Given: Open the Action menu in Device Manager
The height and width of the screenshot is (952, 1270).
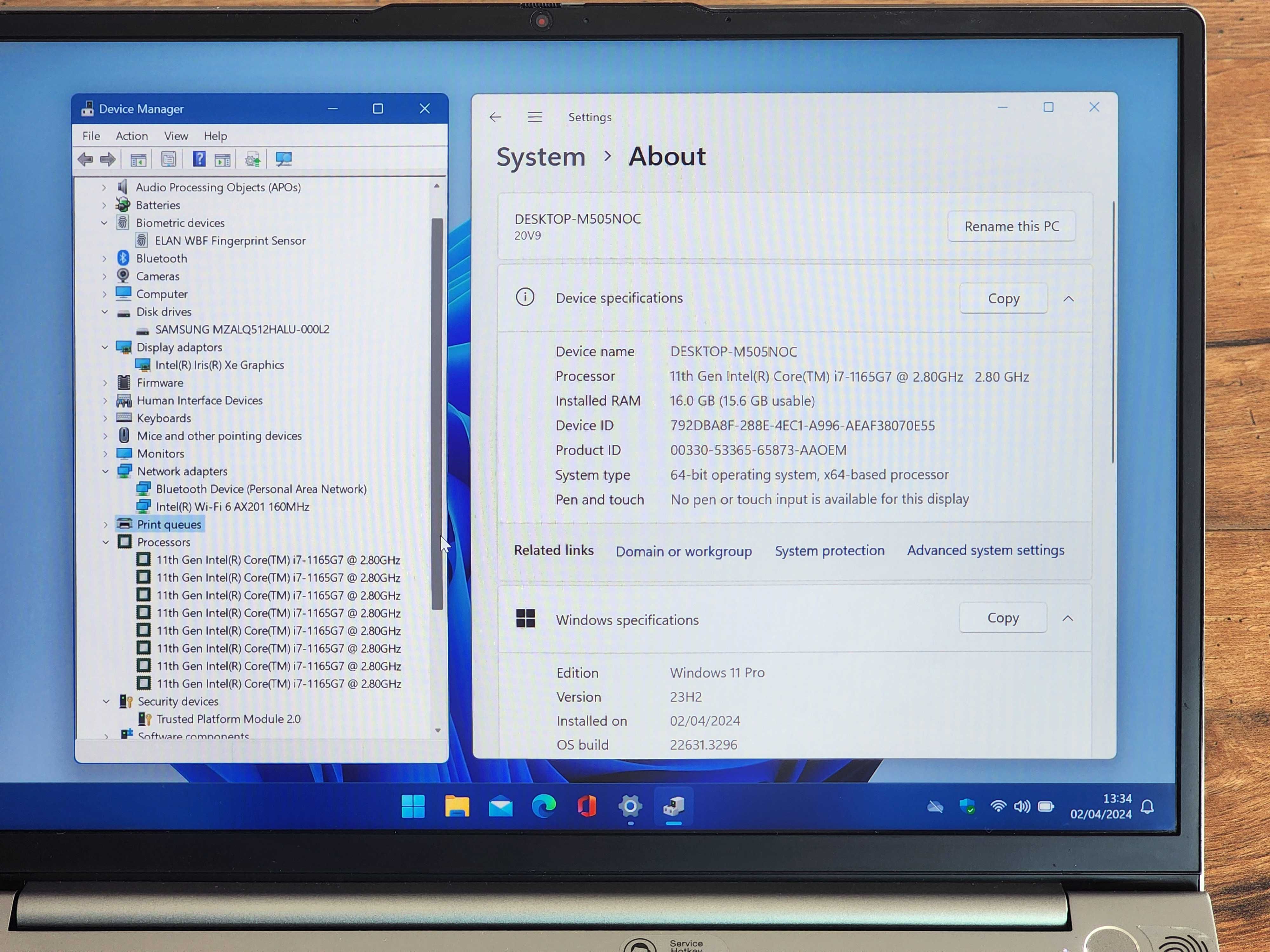Looking at the screenshot, I should point(131,135).
